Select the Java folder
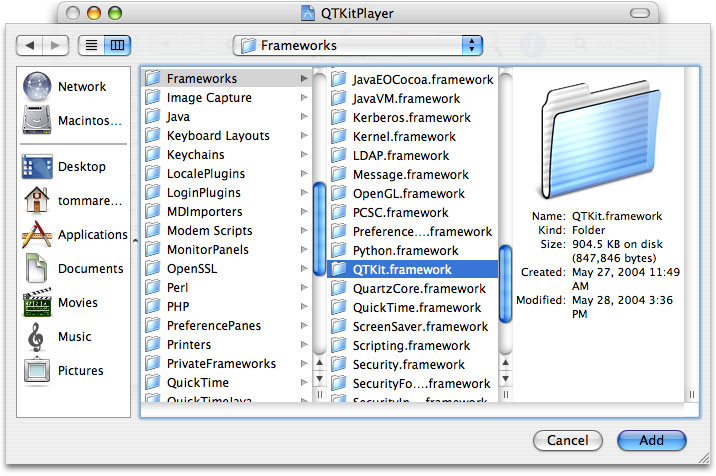The height and width of the screenshot is (476, 716). point(226,116)
